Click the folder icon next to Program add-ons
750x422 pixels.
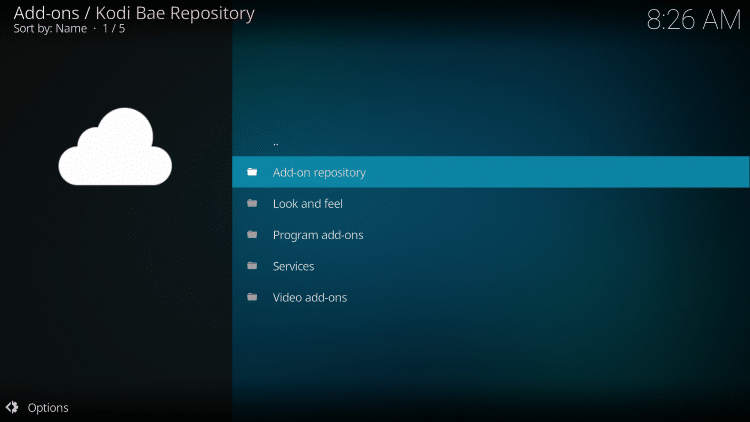(252, 234)
